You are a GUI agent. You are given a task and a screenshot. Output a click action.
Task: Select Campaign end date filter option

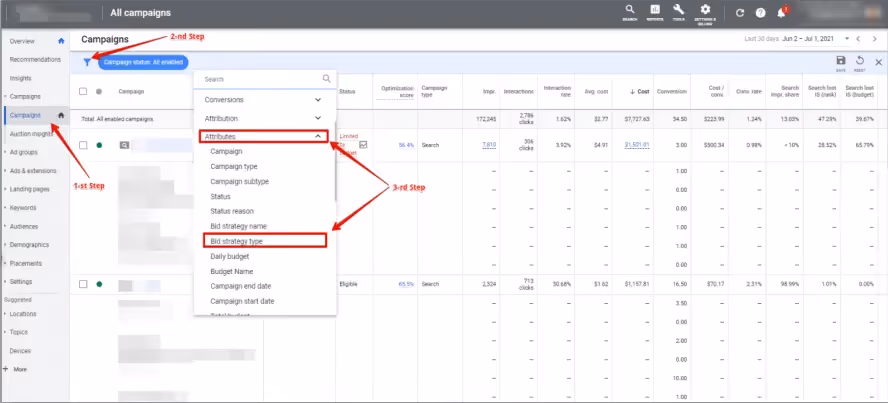(x=240, y=286)
